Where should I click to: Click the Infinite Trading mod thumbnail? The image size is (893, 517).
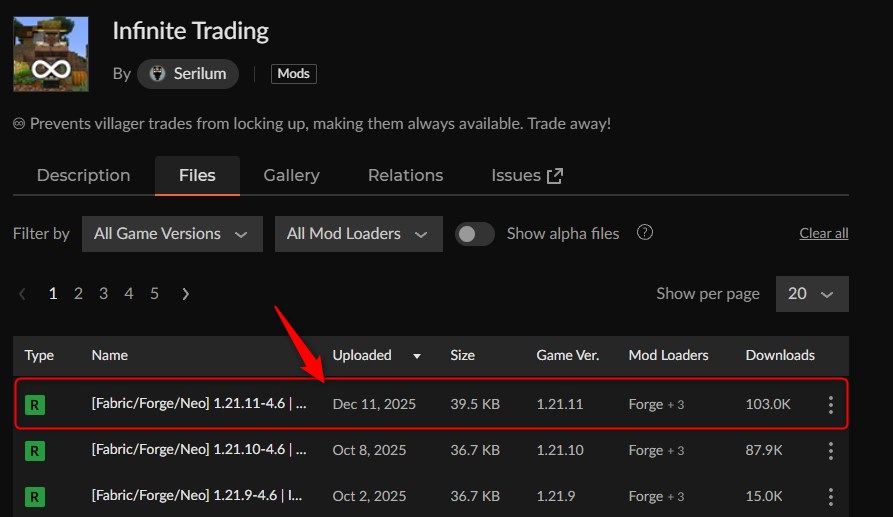pos(50,54)
